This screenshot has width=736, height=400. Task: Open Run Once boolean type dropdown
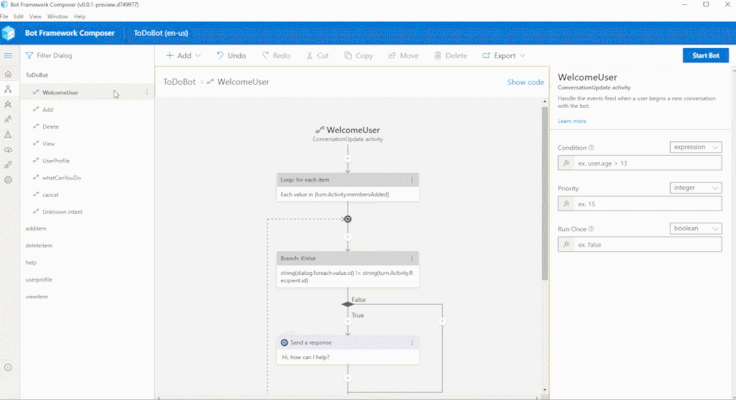[x=696, y=228]
